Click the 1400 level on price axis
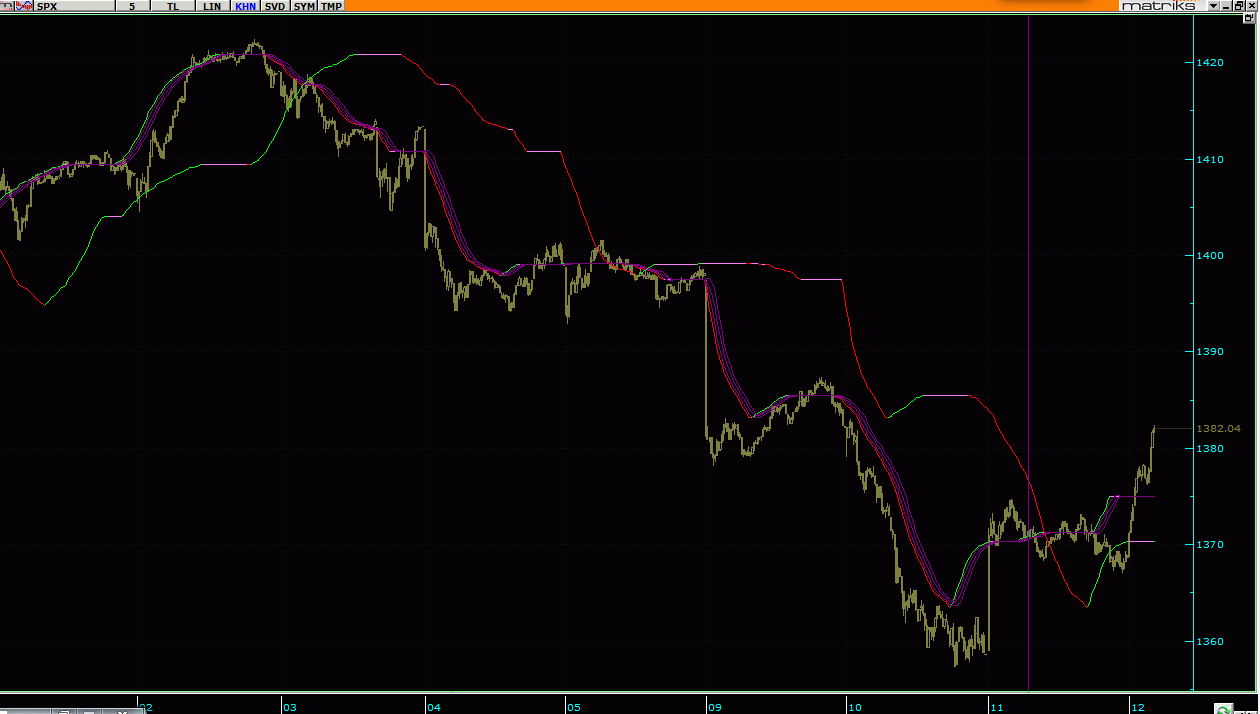The image size is (1260, 714). 1210,255
